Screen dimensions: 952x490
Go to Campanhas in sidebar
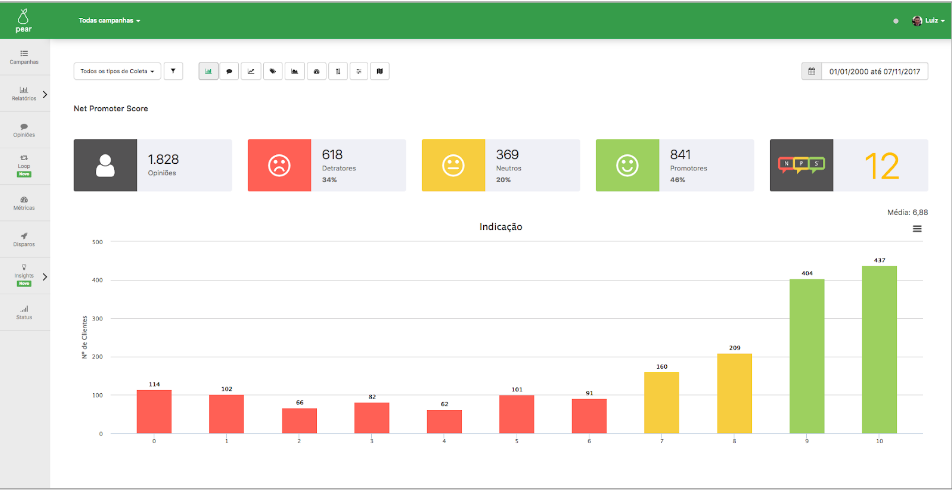coord(24,57)
